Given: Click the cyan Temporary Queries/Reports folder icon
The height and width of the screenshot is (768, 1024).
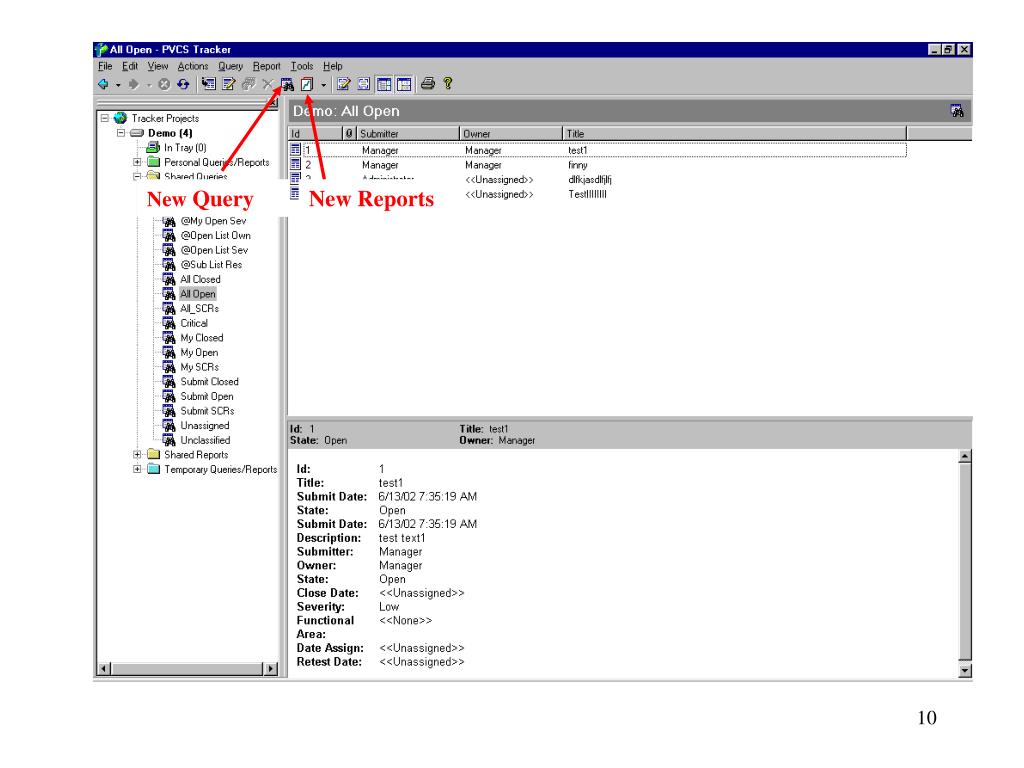Looking at the screenshot, I should [x=154, y=469].
